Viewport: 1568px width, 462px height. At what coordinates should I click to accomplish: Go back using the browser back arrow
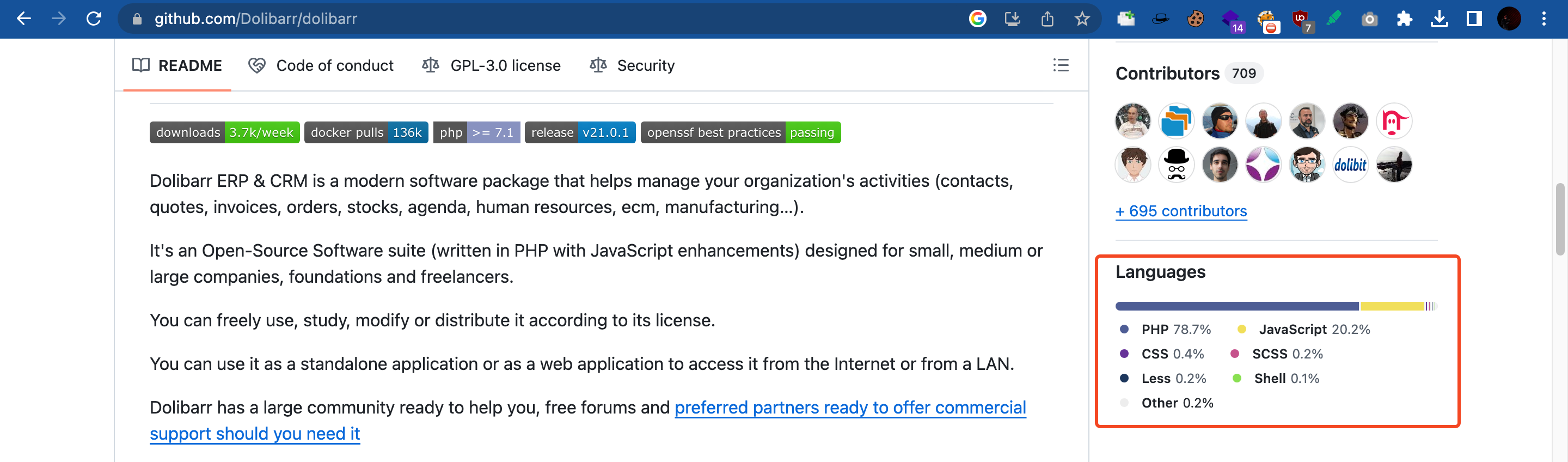pos(24,19)
